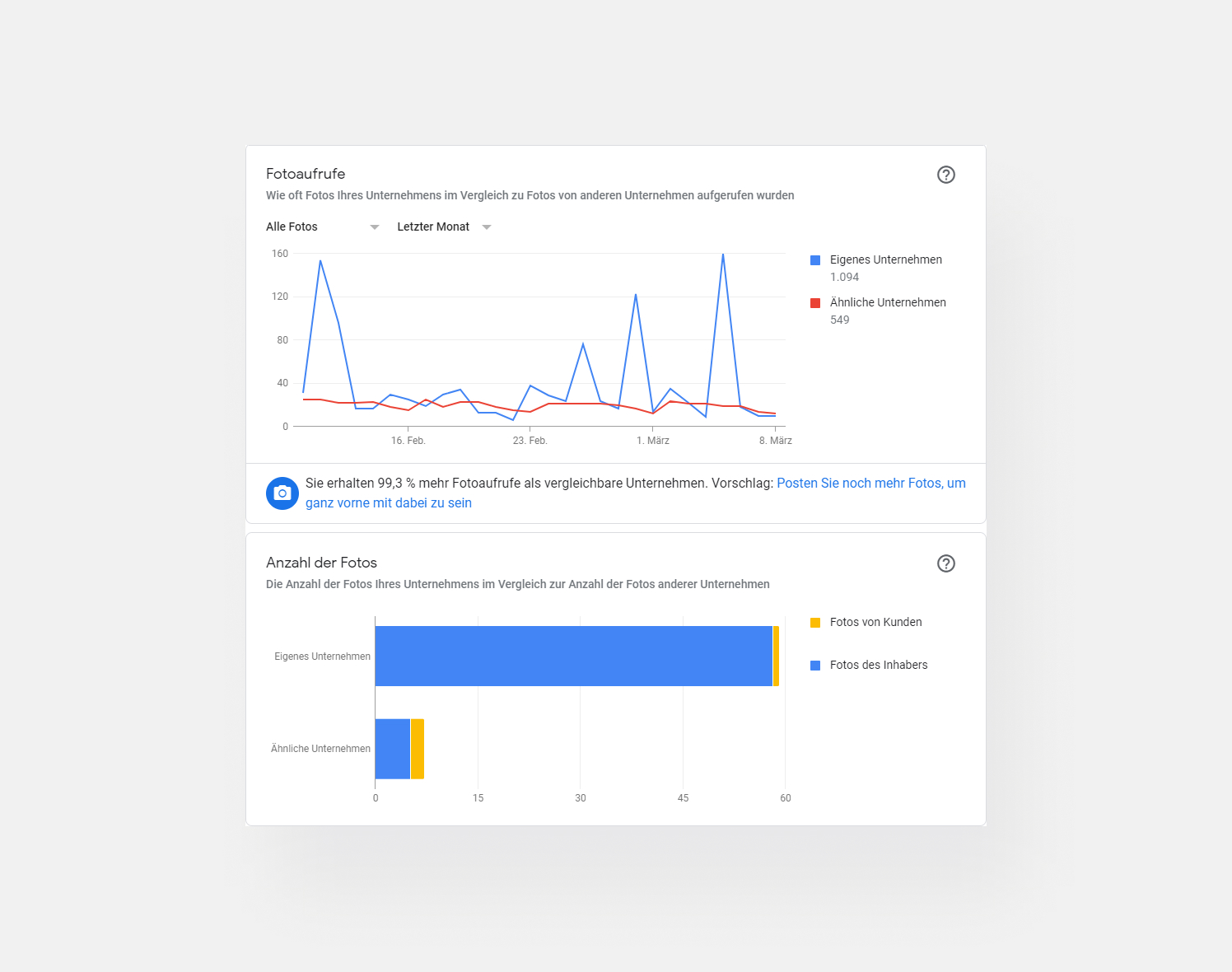Click the help icon in the Anzahl der Fotos card
Viewport: 1232px width, 972px height.
click(x=945, y=563)
